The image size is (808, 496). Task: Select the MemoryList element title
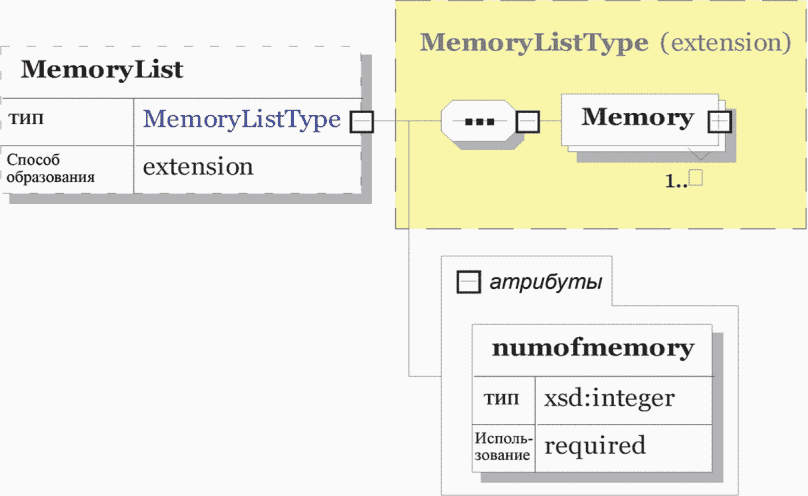[x=102, y=70]
